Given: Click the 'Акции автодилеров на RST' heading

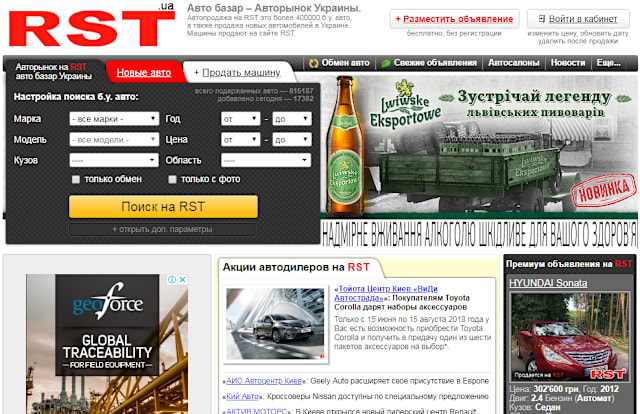Looking at the screenshot, I should pyautogui.click(x=296, y=267).
